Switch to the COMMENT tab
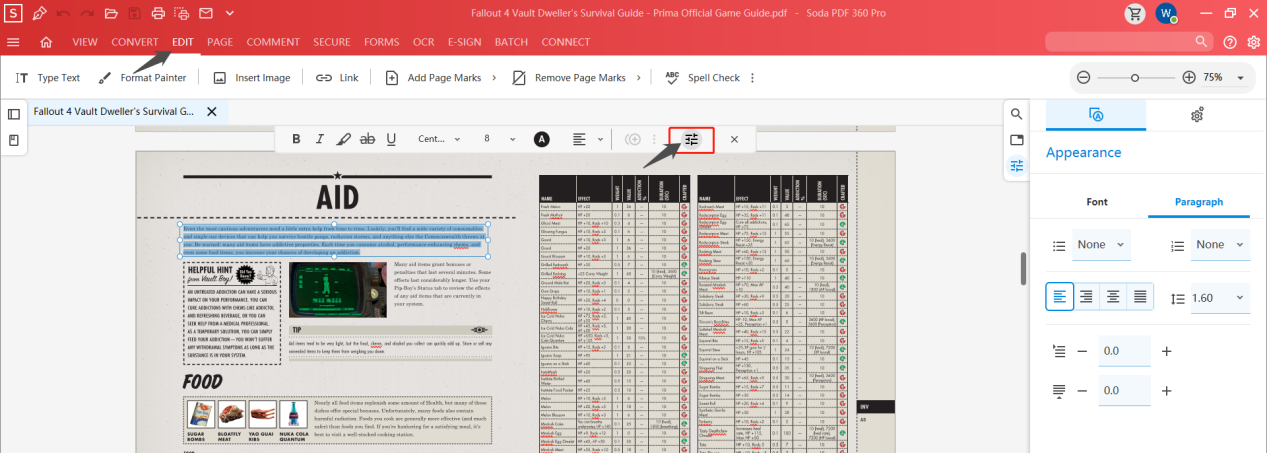 tap(273, 42)
